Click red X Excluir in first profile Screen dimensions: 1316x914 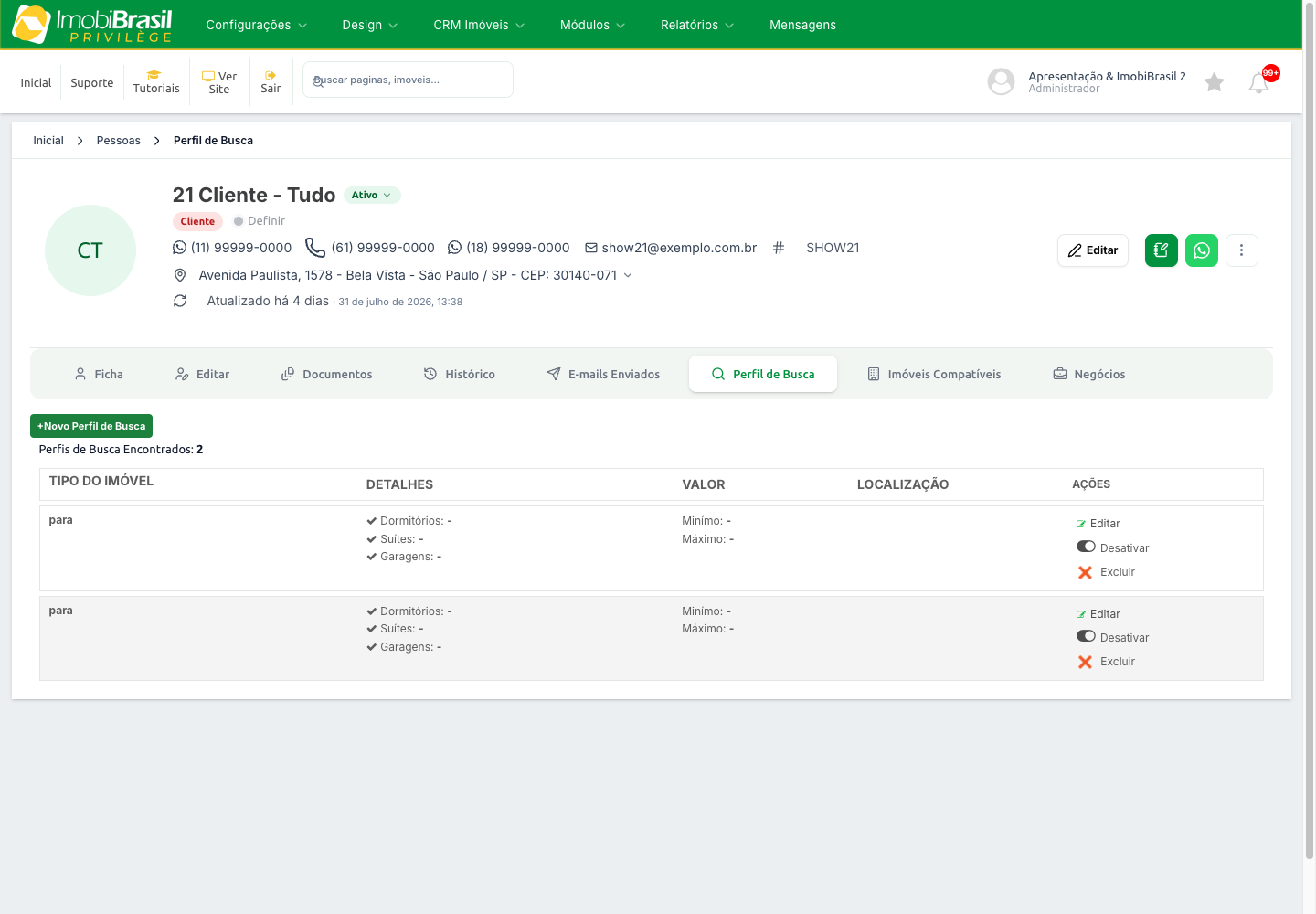1086,572
